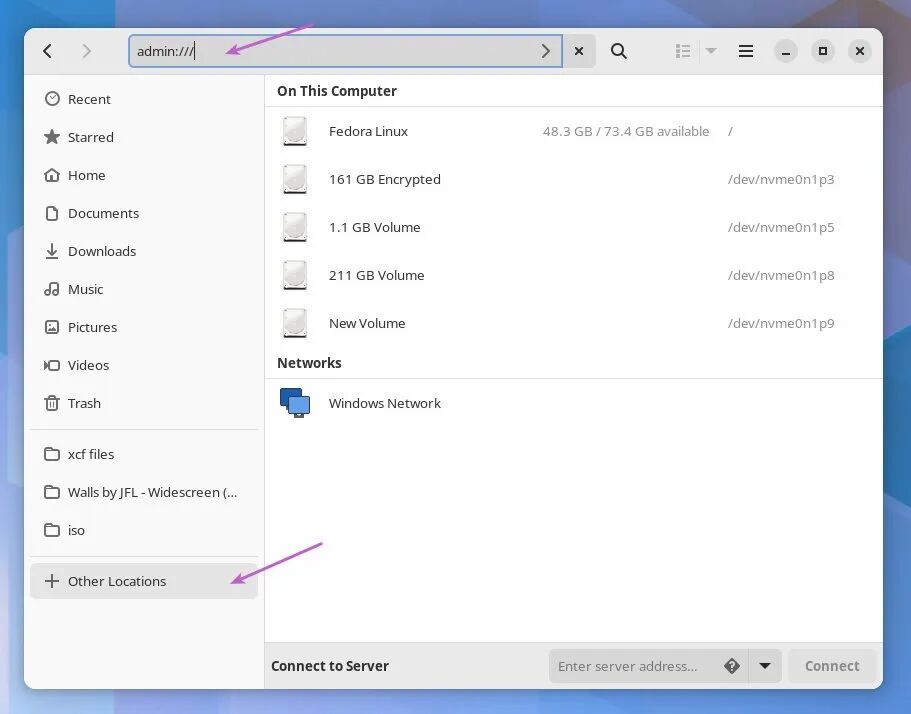Open Walls by JFL - Widescreen bookmark

point(144,492)
